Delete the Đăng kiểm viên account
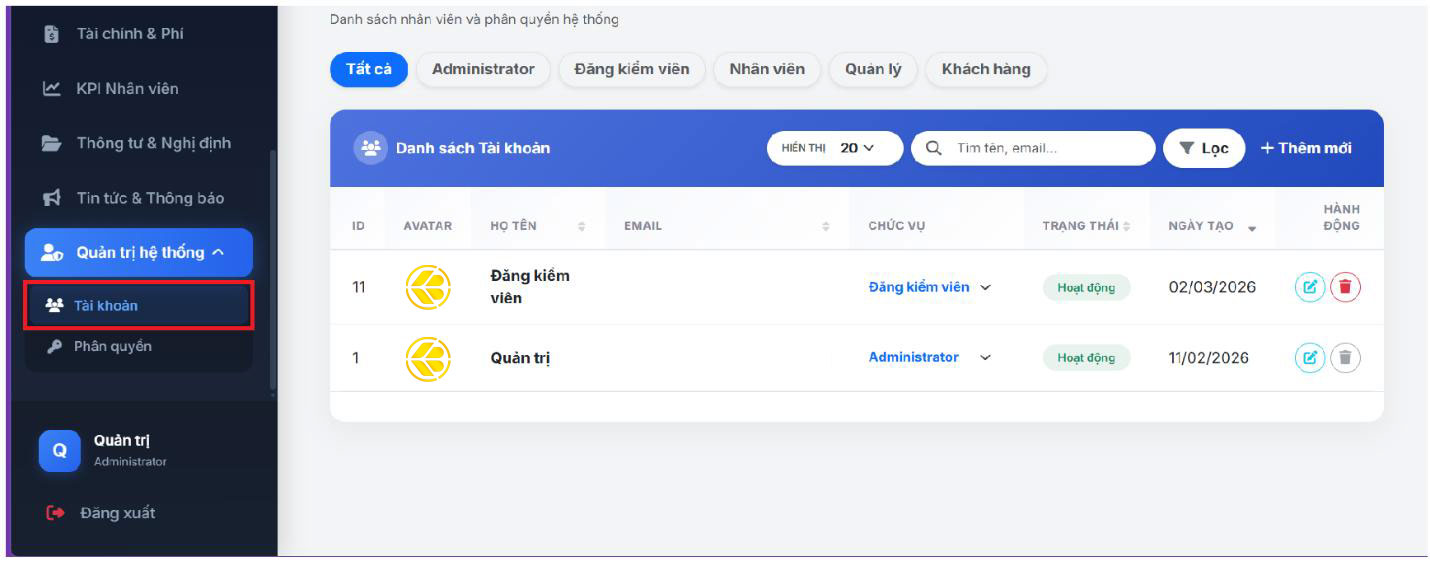The width and height of the screenshot is (1430, 561). [x=1345, y=287]
